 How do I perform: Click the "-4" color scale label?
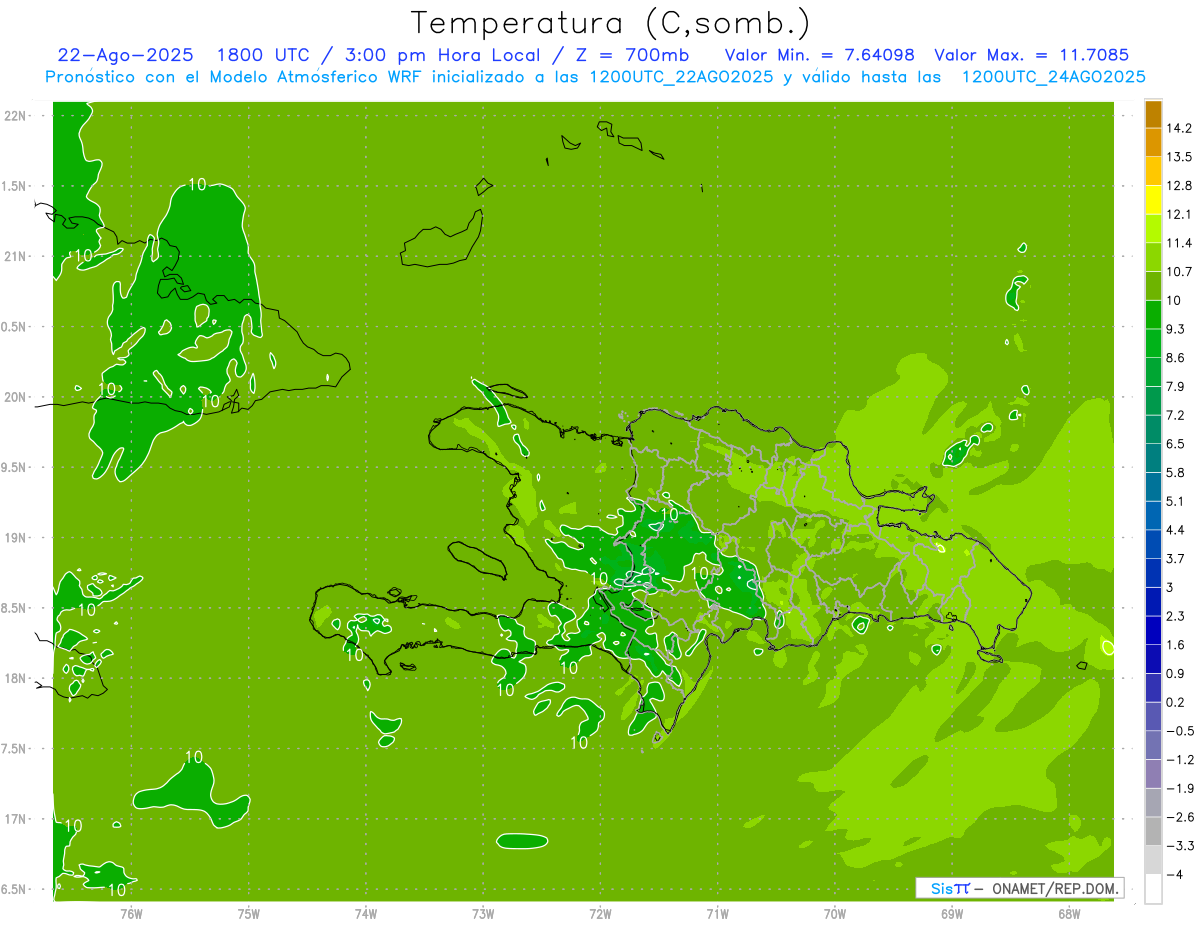click(x=1175, y=875)
